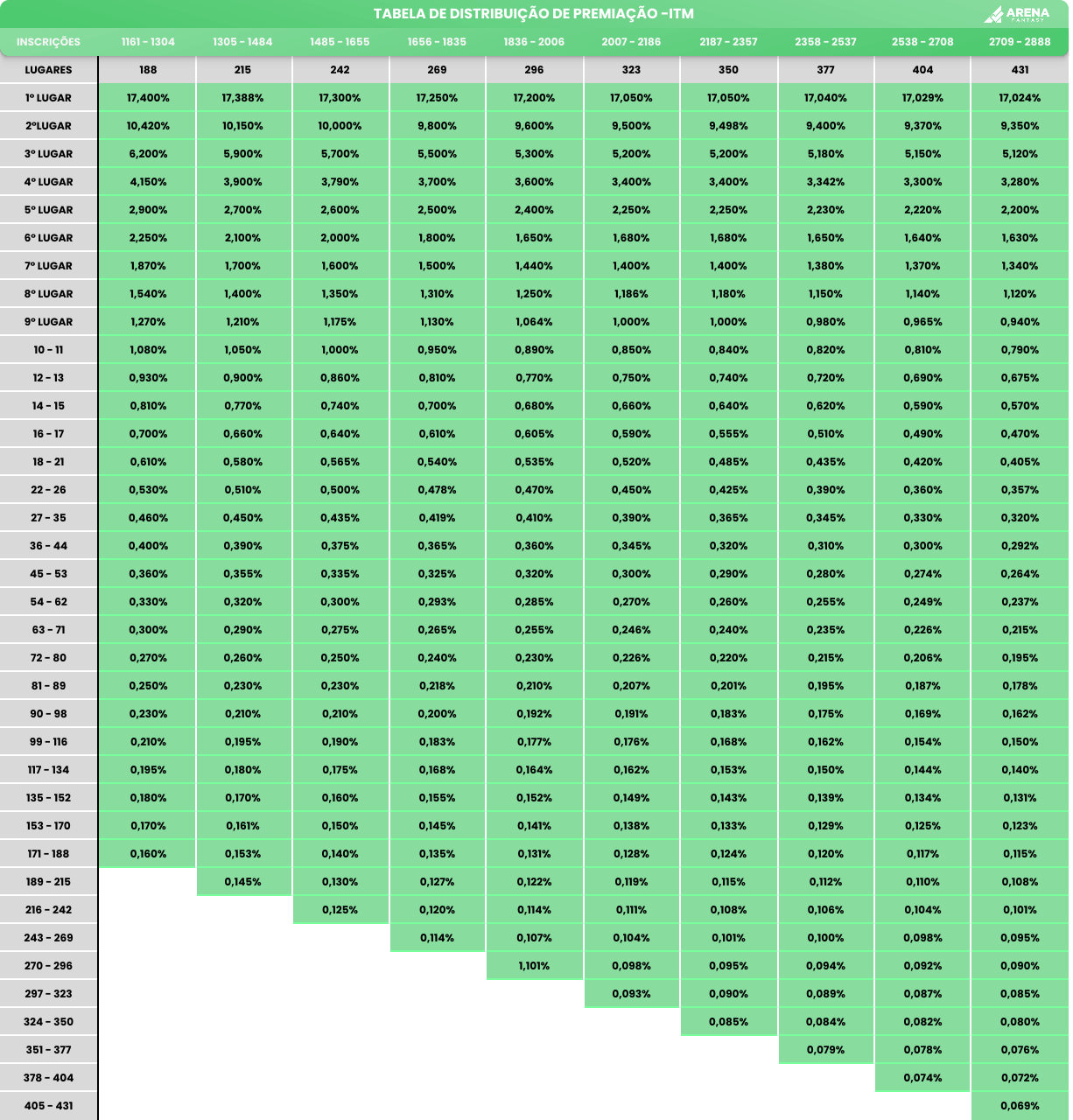Click the '431' places value

(x=1020, y=70)
